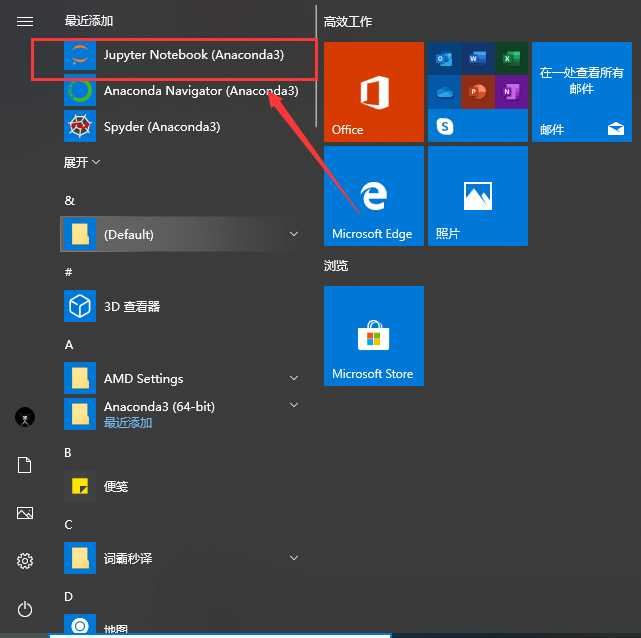
Task: Click the Power button icon
Action: (25, 609)
